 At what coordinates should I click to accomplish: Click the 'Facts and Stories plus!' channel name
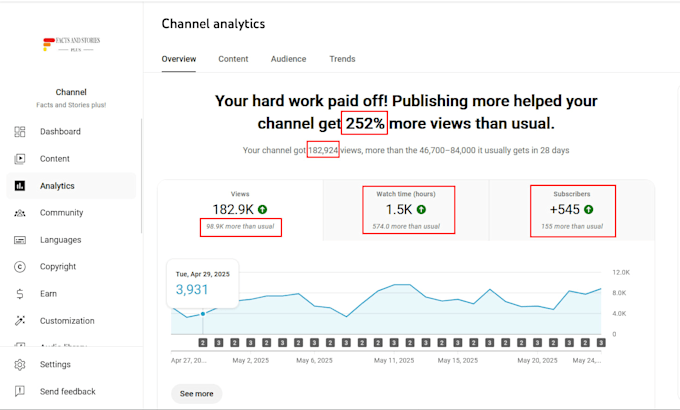[x=71, y=105]
